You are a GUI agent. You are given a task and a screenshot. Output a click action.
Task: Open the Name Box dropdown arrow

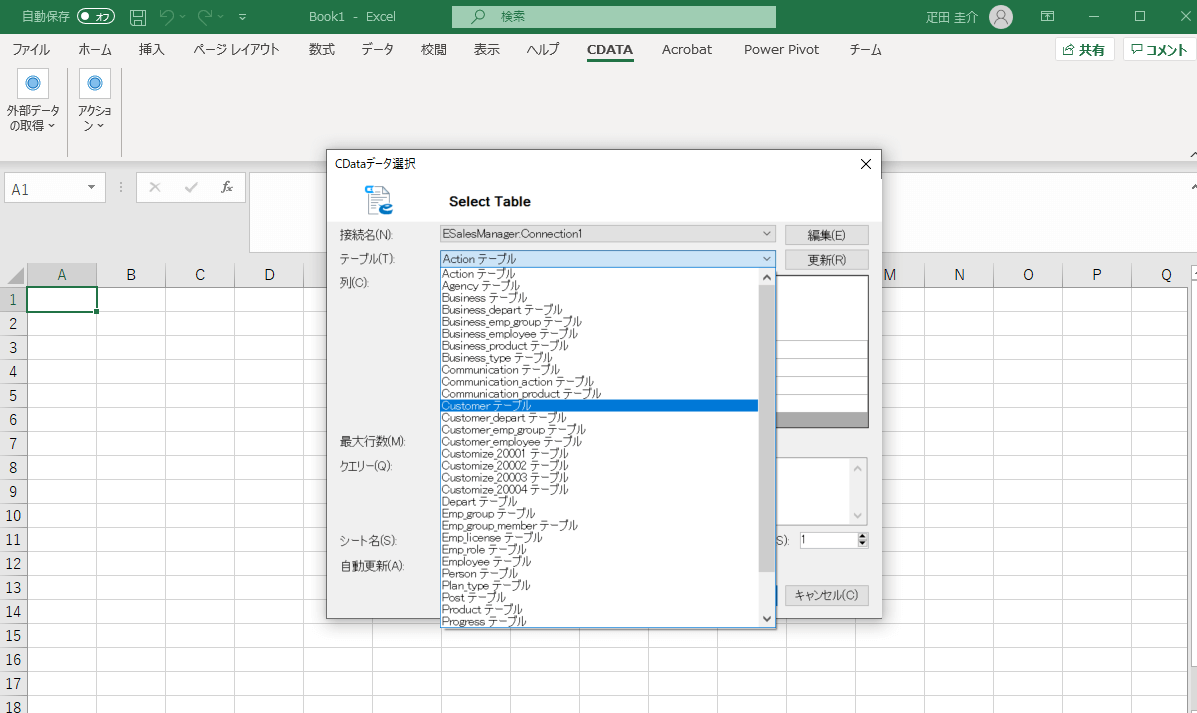92,188
